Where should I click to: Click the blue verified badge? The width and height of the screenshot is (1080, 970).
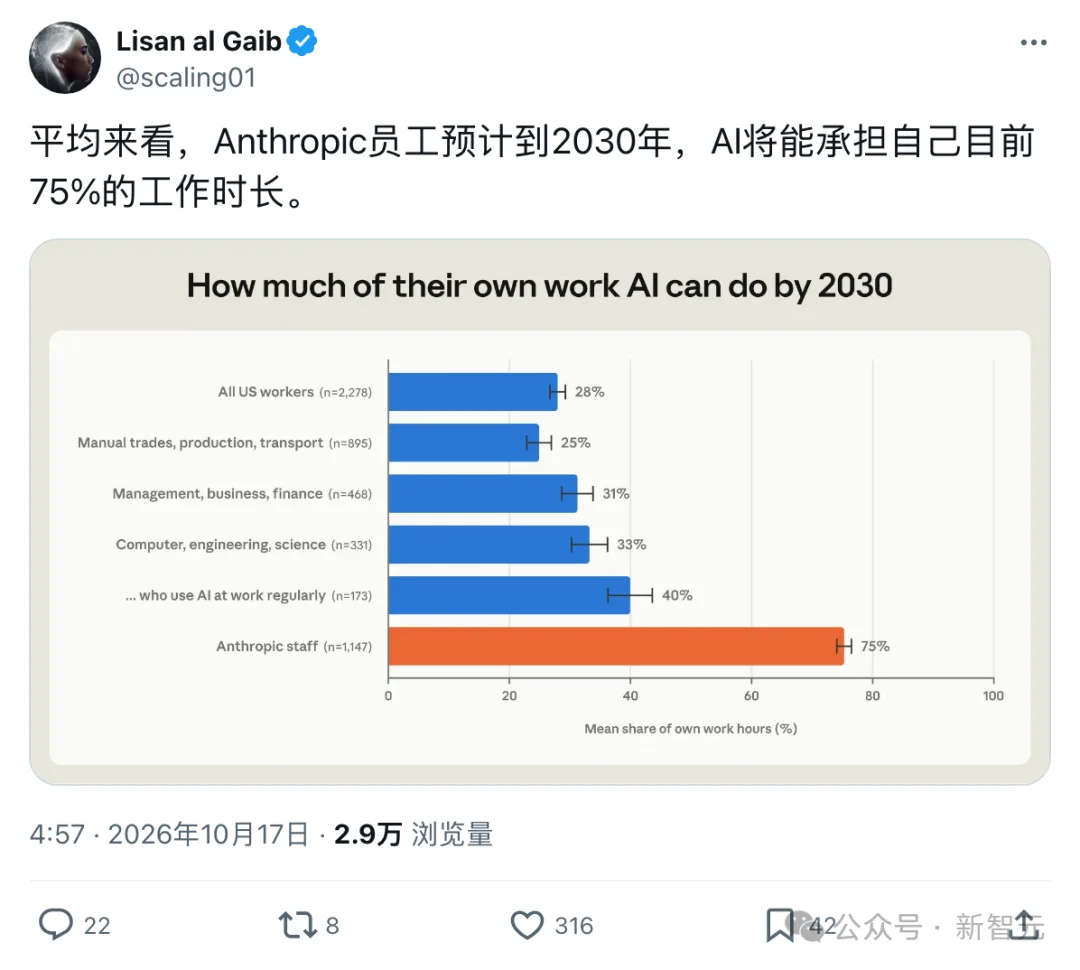tap(302, 41)
